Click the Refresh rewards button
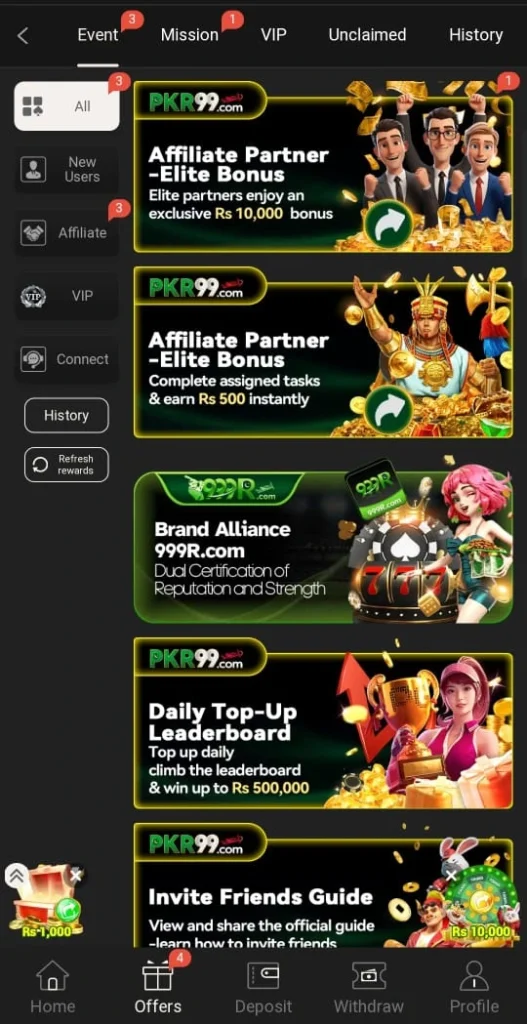The image size is (527, 1024). (x=67, y=464)
